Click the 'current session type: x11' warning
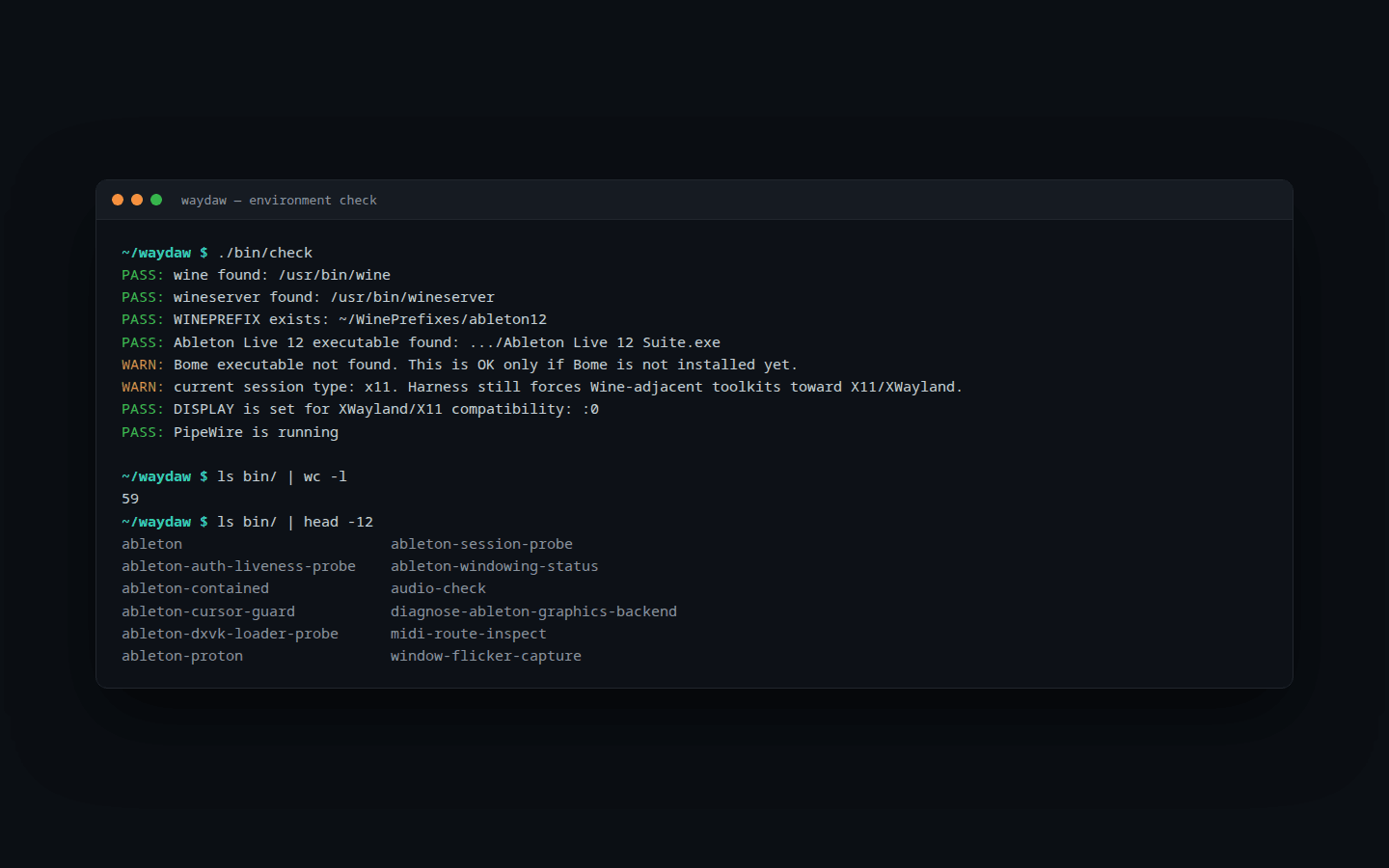1389x868 pixels. pos(542,387)
